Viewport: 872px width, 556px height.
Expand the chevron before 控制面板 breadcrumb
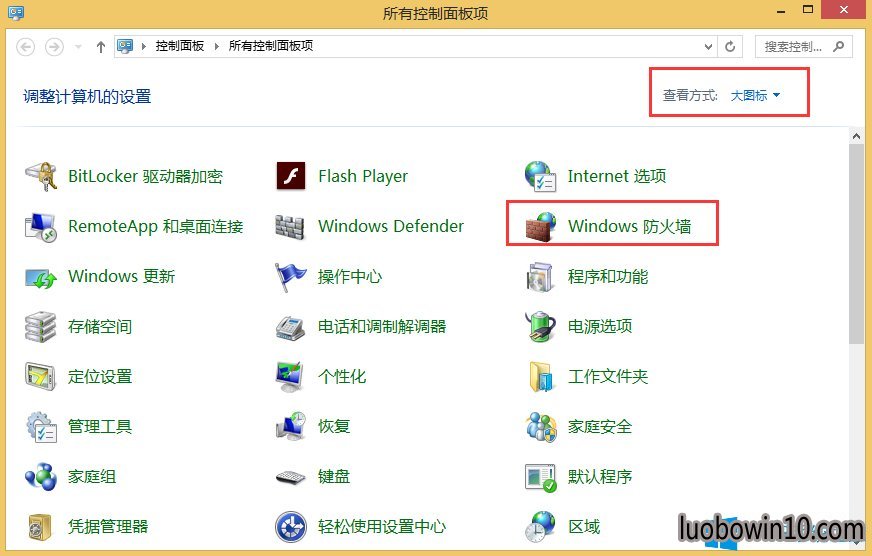click(x=143, y=46)
